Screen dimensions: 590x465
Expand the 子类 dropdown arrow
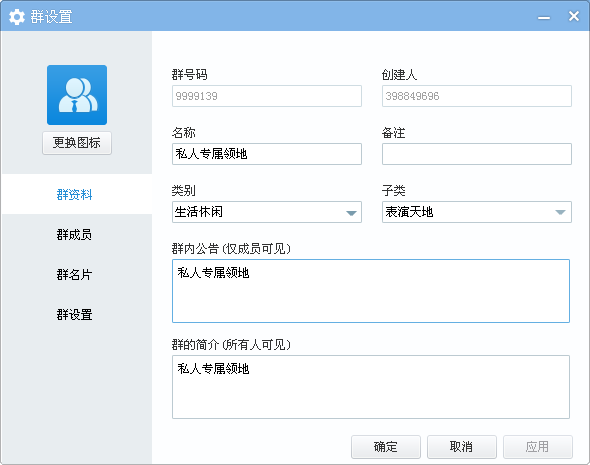(x=560, y=213)
